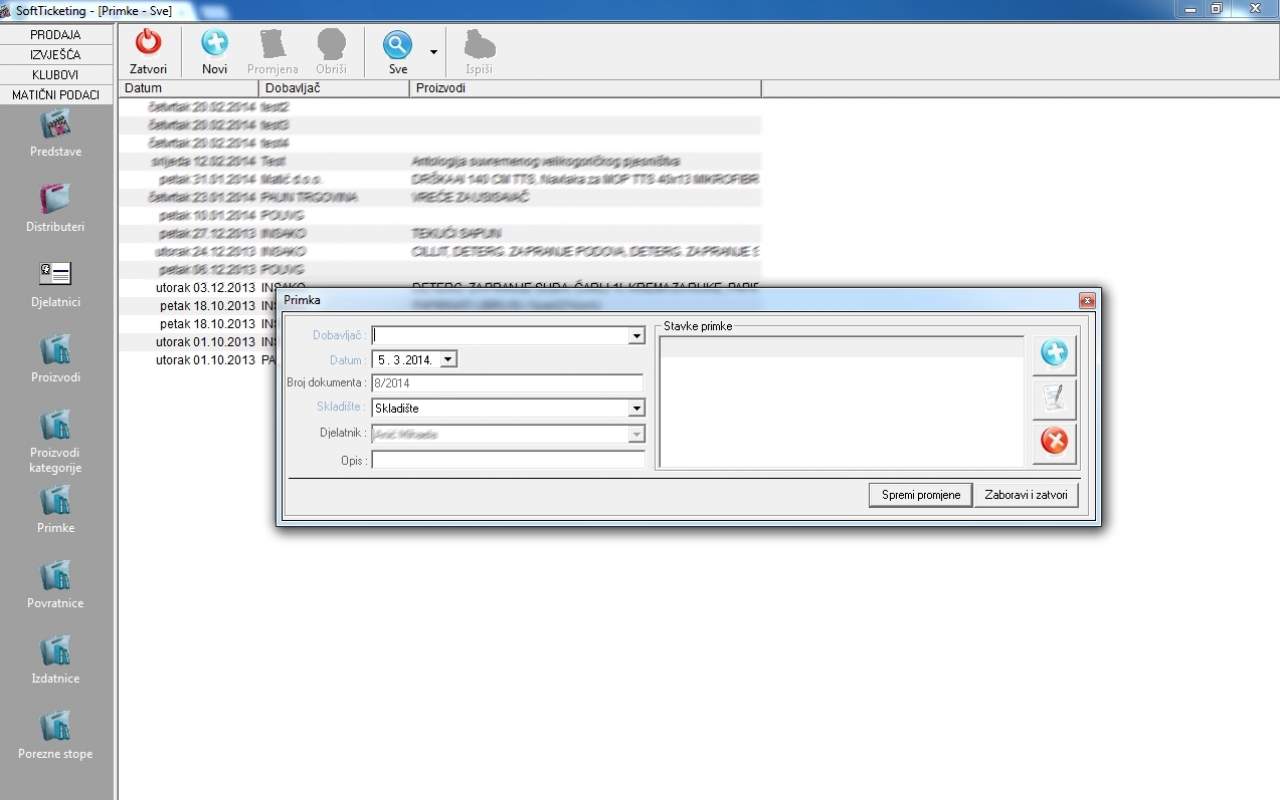Click the Zatvori power icon in toolbar

click(148, 44)
